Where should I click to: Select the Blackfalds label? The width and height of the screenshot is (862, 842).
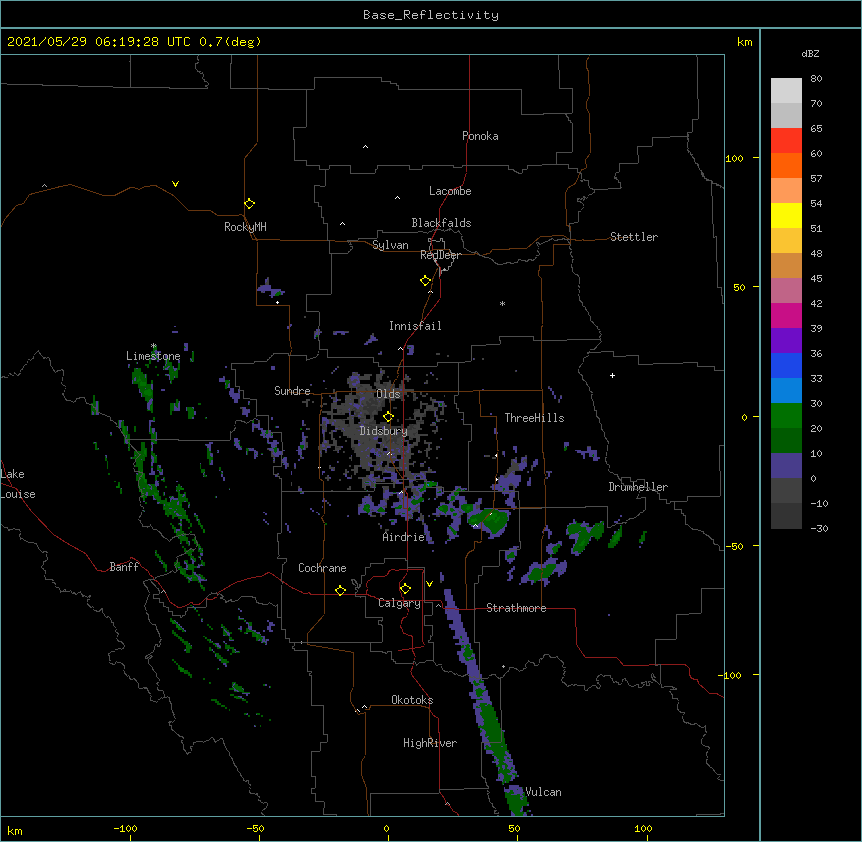pos(441,223)
